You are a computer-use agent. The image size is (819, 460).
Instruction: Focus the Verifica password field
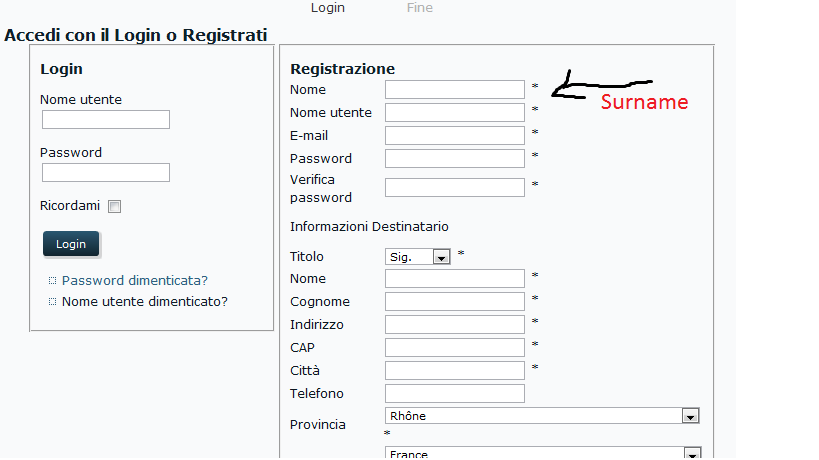pos(455,188)
